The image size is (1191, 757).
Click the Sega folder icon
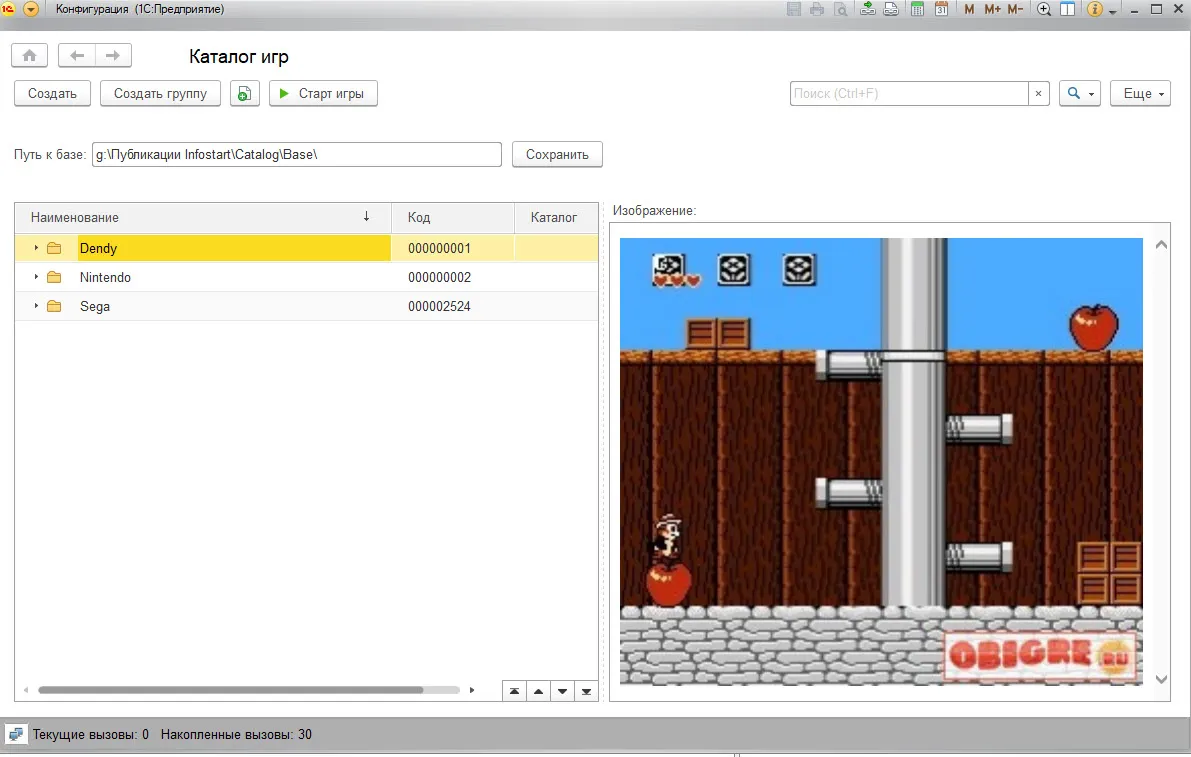point(54,306)
